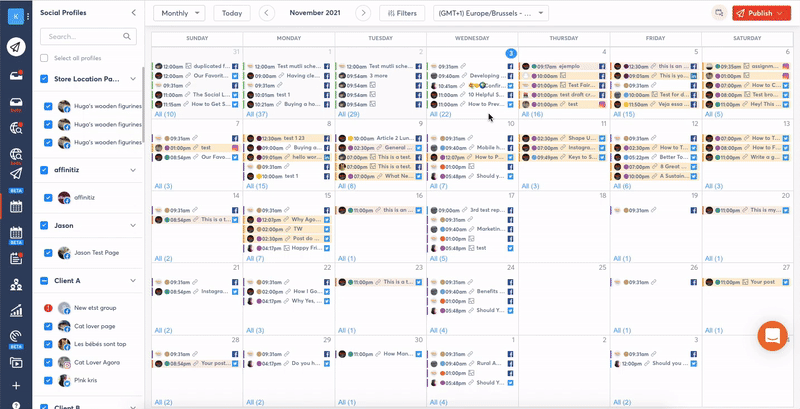Click the three-dot menu beside the K avatar
The image size is (800, 409).
tap(28, 16)
